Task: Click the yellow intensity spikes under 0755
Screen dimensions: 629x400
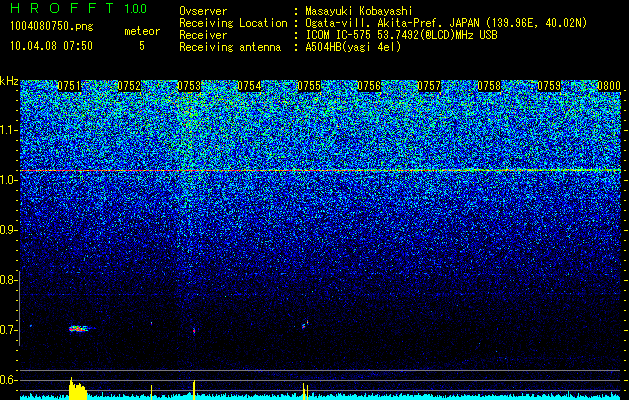Action: 305,391
